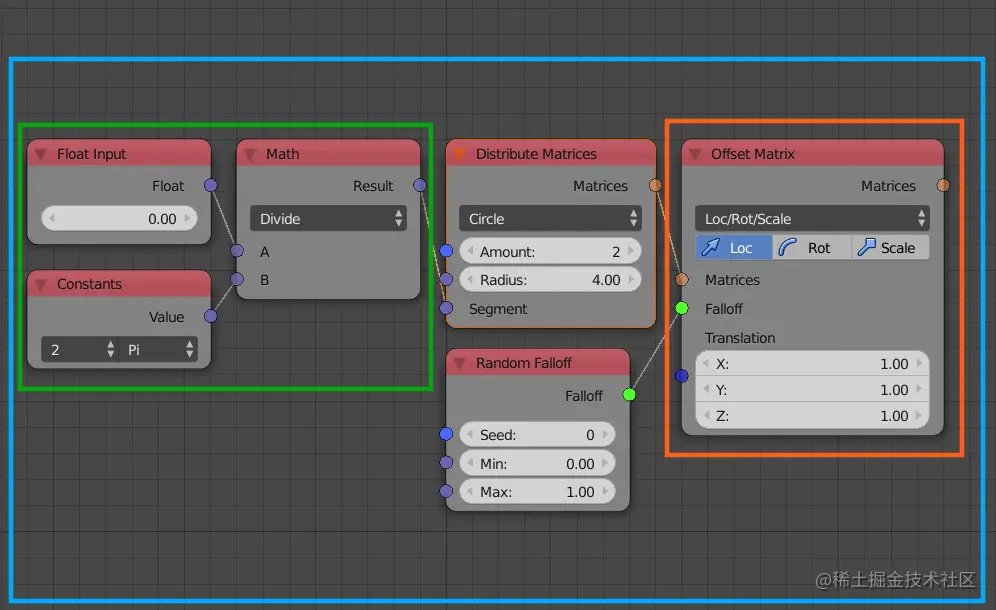Collapse the Float Input node triangle
This screenshot has height=610, width=996.
[x=41, y=154]
